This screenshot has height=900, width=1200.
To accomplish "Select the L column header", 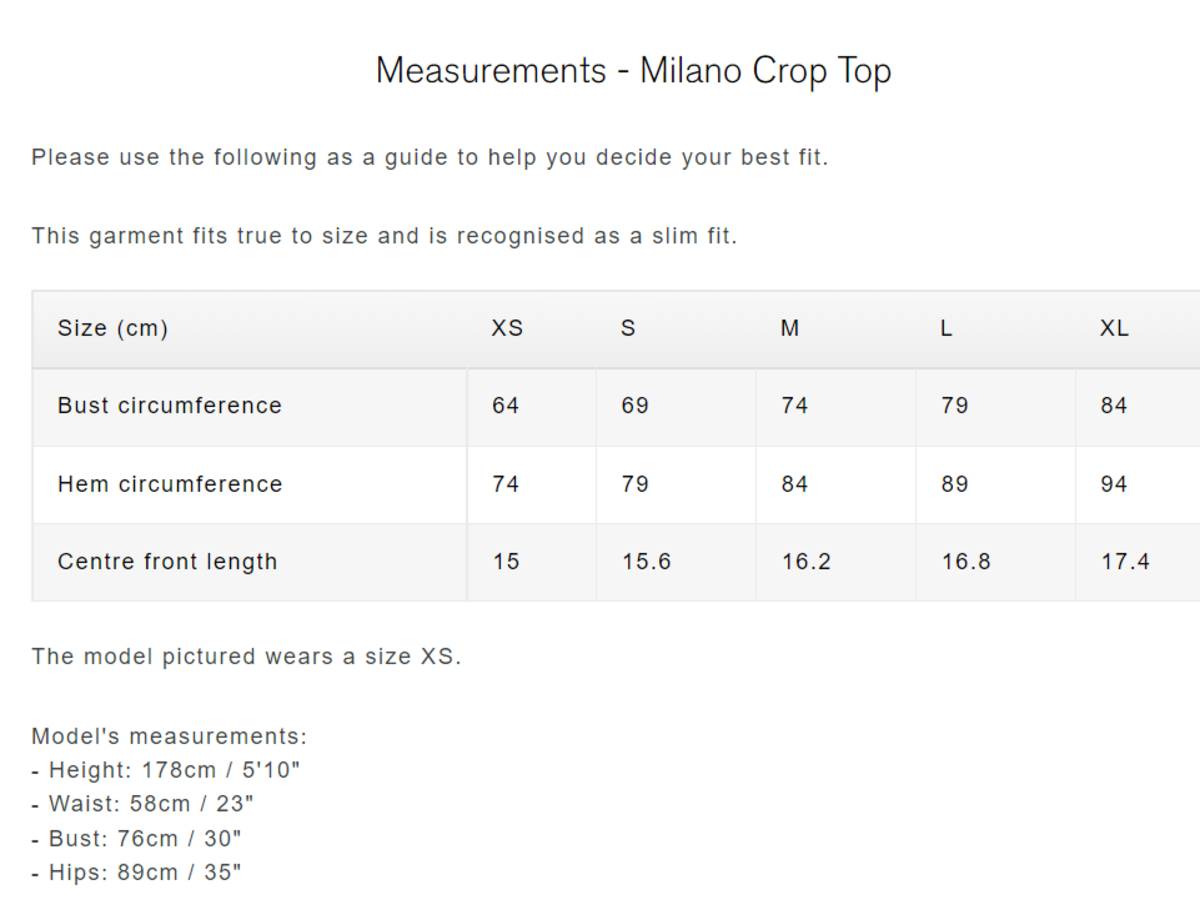I will click(946, 328).
